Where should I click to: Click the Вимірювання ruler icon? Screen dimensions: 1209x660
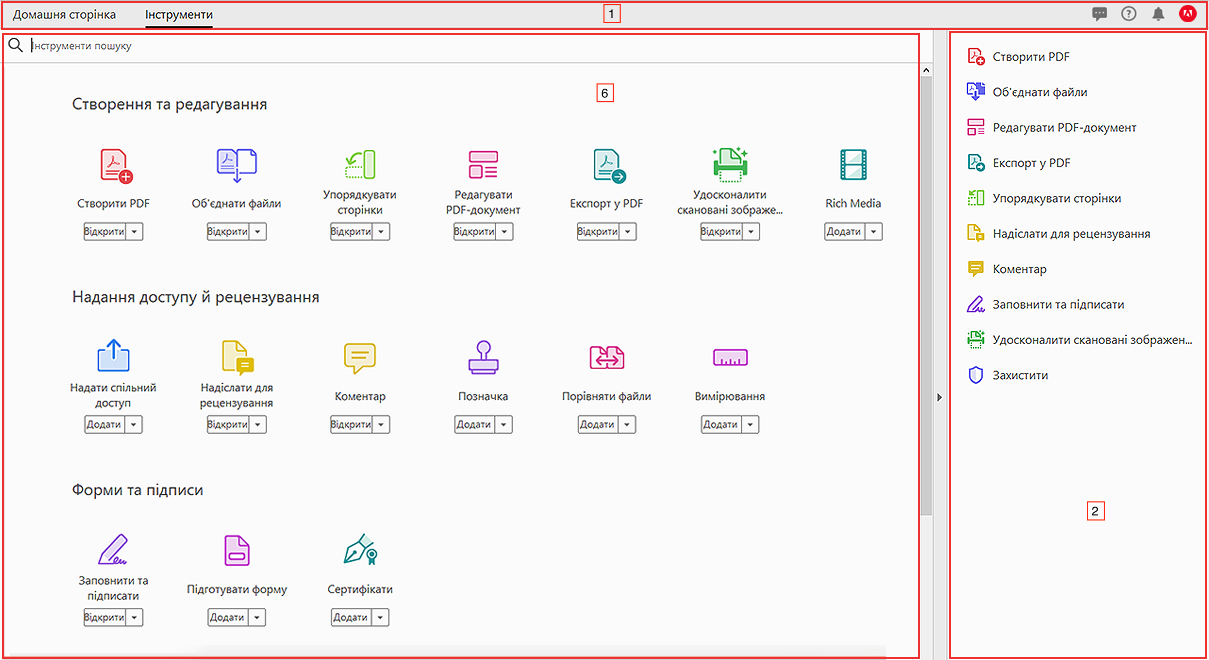tap(730, 358)
